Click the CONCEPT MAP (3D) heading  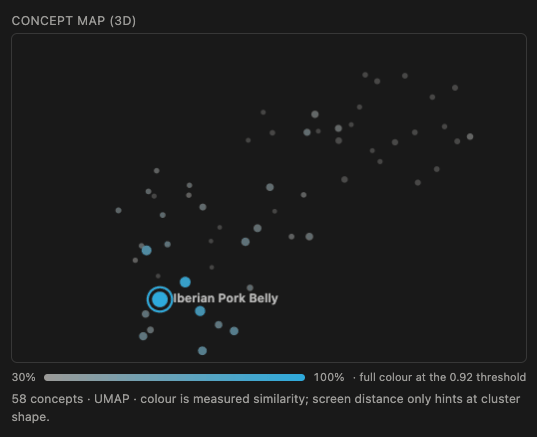(x=74, y=21)
